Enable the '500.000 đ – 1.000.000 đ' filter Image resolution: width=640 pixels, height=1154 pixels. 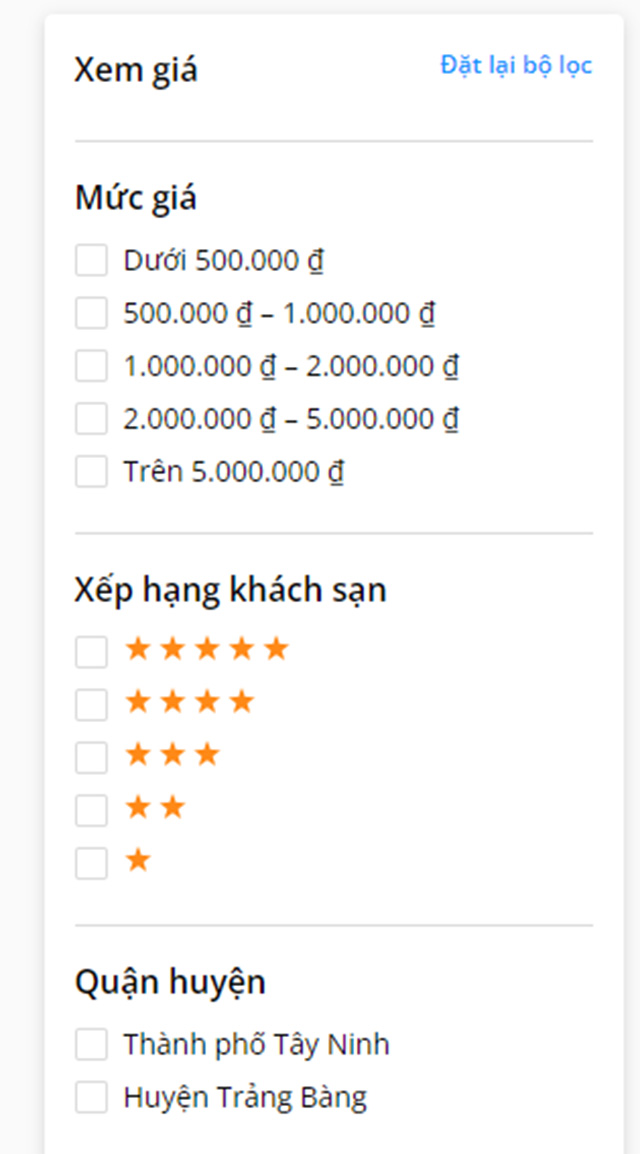91,313
